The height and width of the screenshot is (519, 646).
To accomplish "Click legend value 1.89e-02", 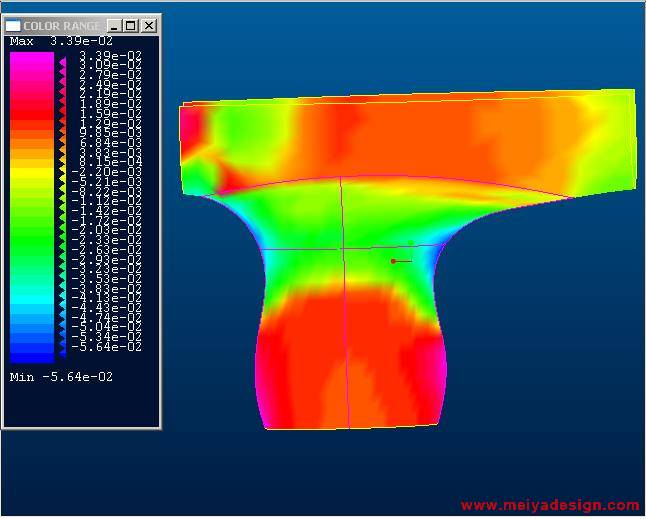I will (x=110, y=104).
